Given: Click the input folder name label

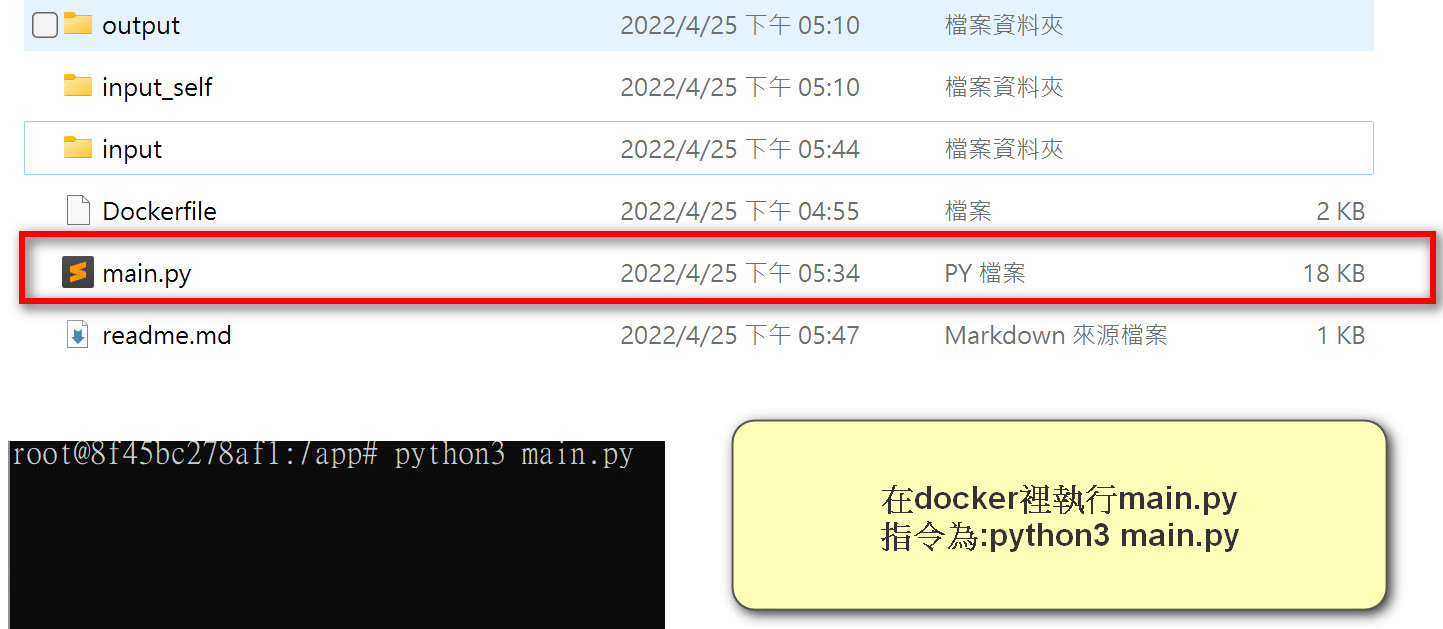Looking at the screenshot, I should tap(132, 150).
